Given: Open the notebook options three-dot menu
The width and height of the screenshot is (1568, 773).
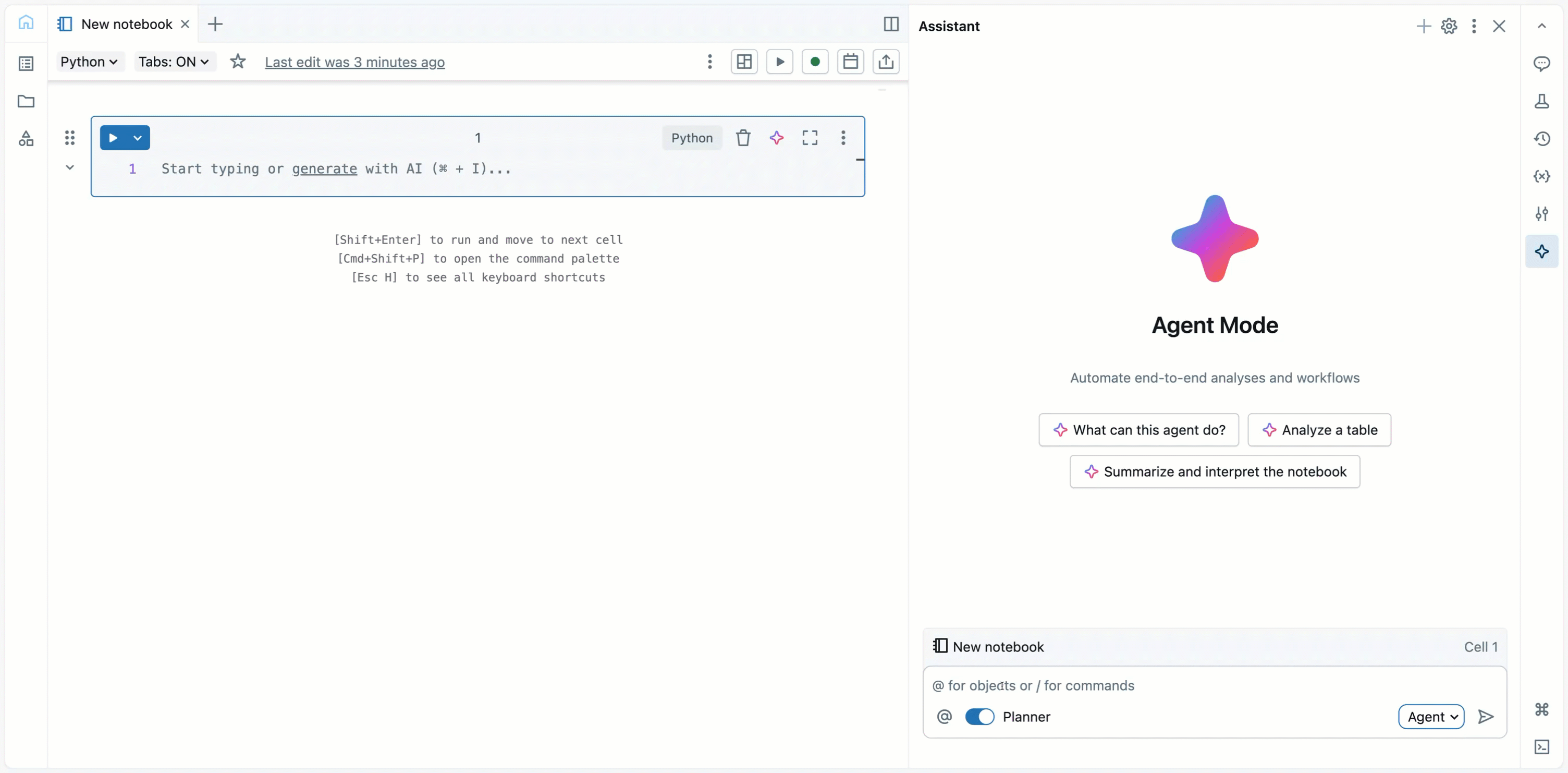Looking at the screenshot, I should (x=710, y=62).
